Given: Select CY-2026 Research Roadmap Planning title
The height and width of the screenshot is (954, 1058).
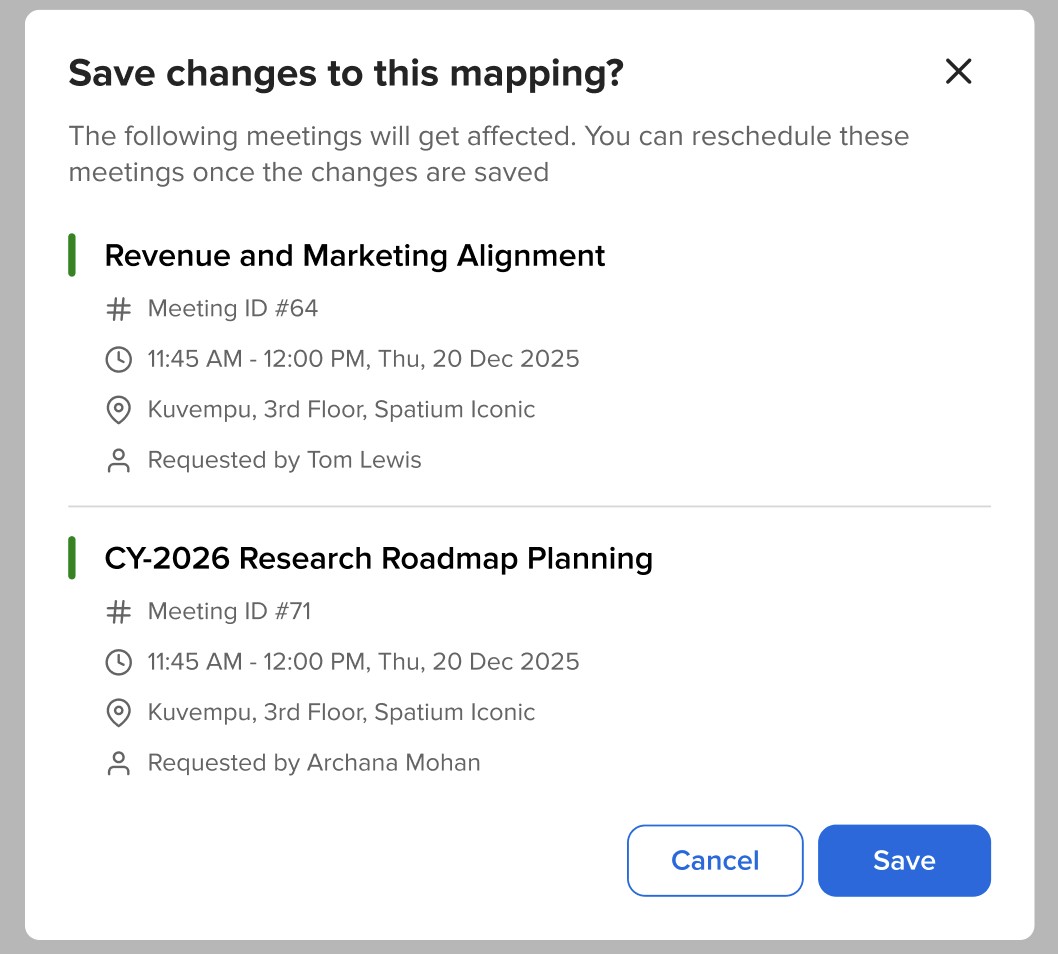Looking at the screenshot, I should point(378,558).
